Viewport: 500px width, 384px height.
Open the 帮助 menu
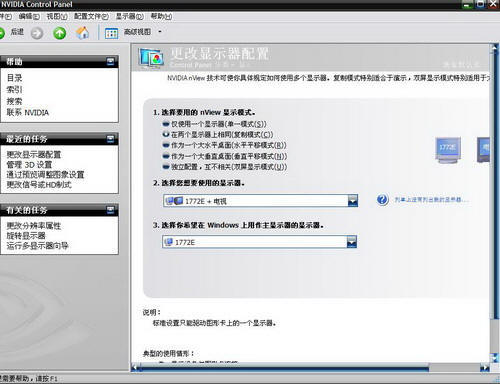(161, 16)
